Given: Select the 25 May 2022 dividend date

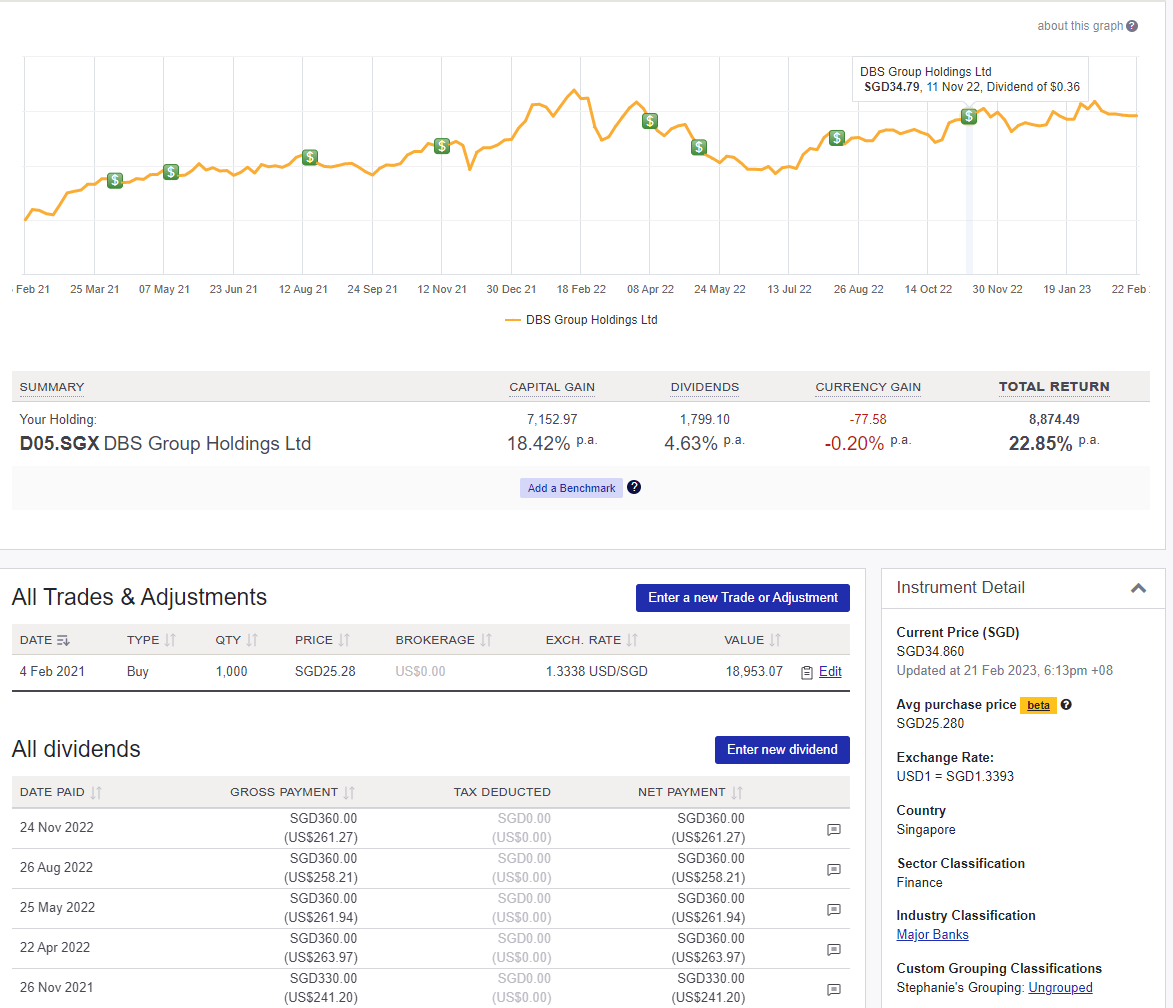Looking at the screenshot, I should [58, 908].
